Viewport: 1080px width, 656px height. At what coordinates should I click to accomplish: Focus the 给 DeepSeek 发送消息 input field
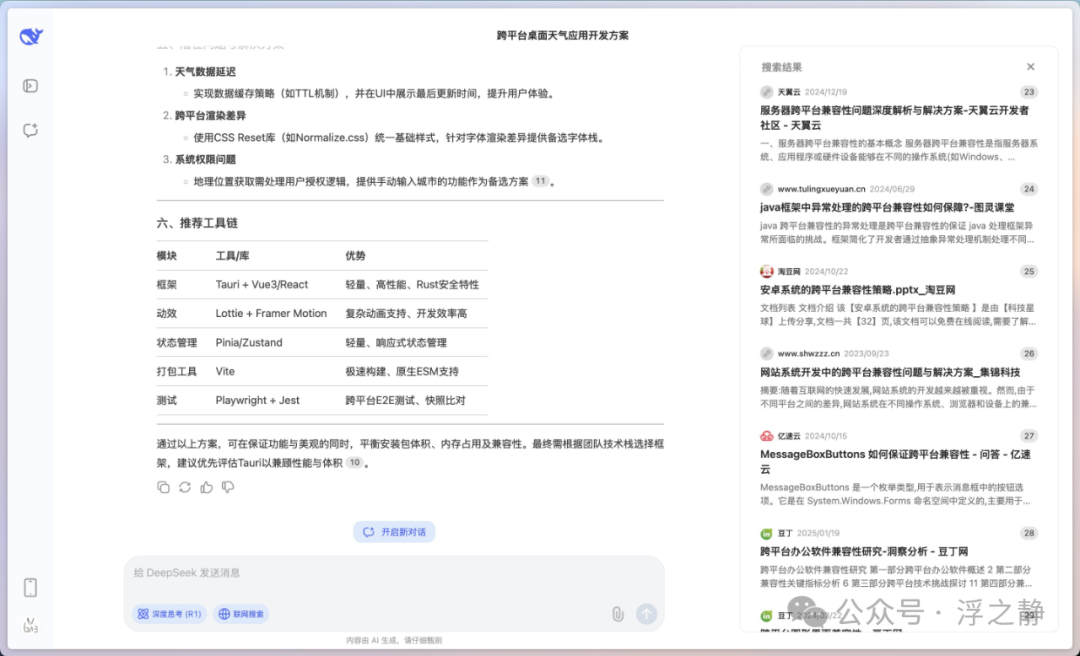pos(394,573)
